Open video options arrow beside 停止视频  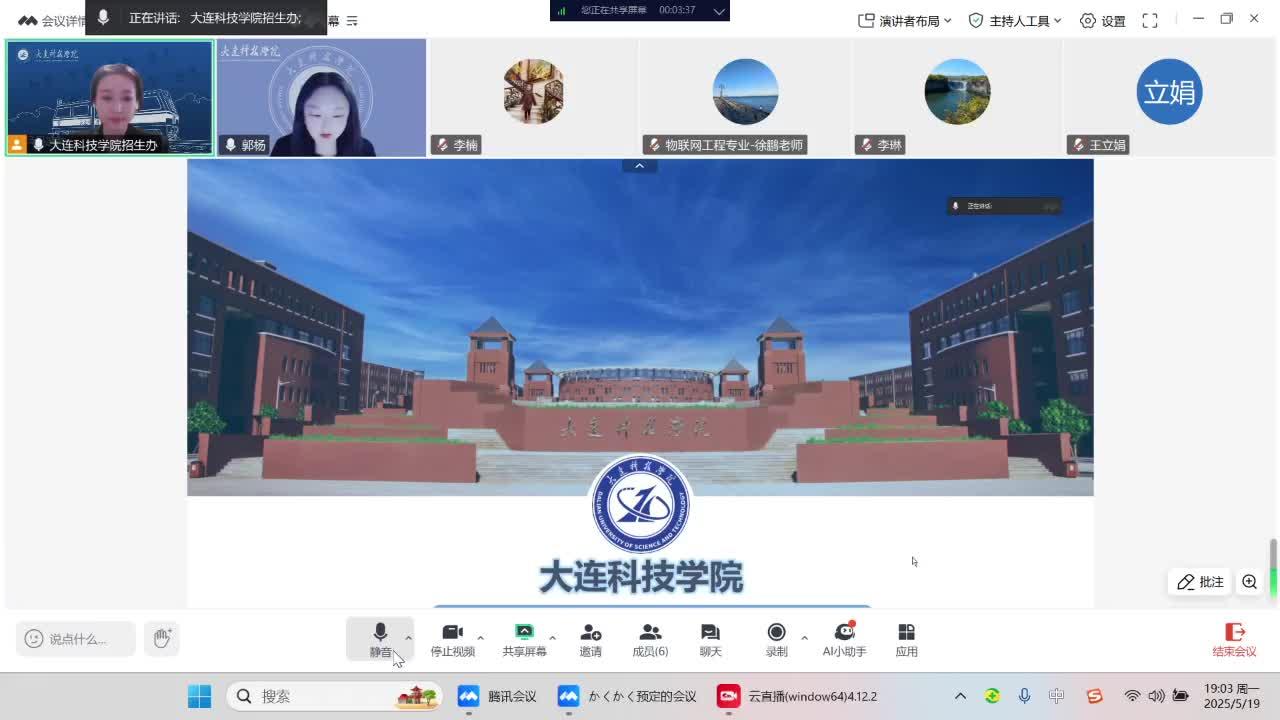pyautogui.click(x=480, y=638)
